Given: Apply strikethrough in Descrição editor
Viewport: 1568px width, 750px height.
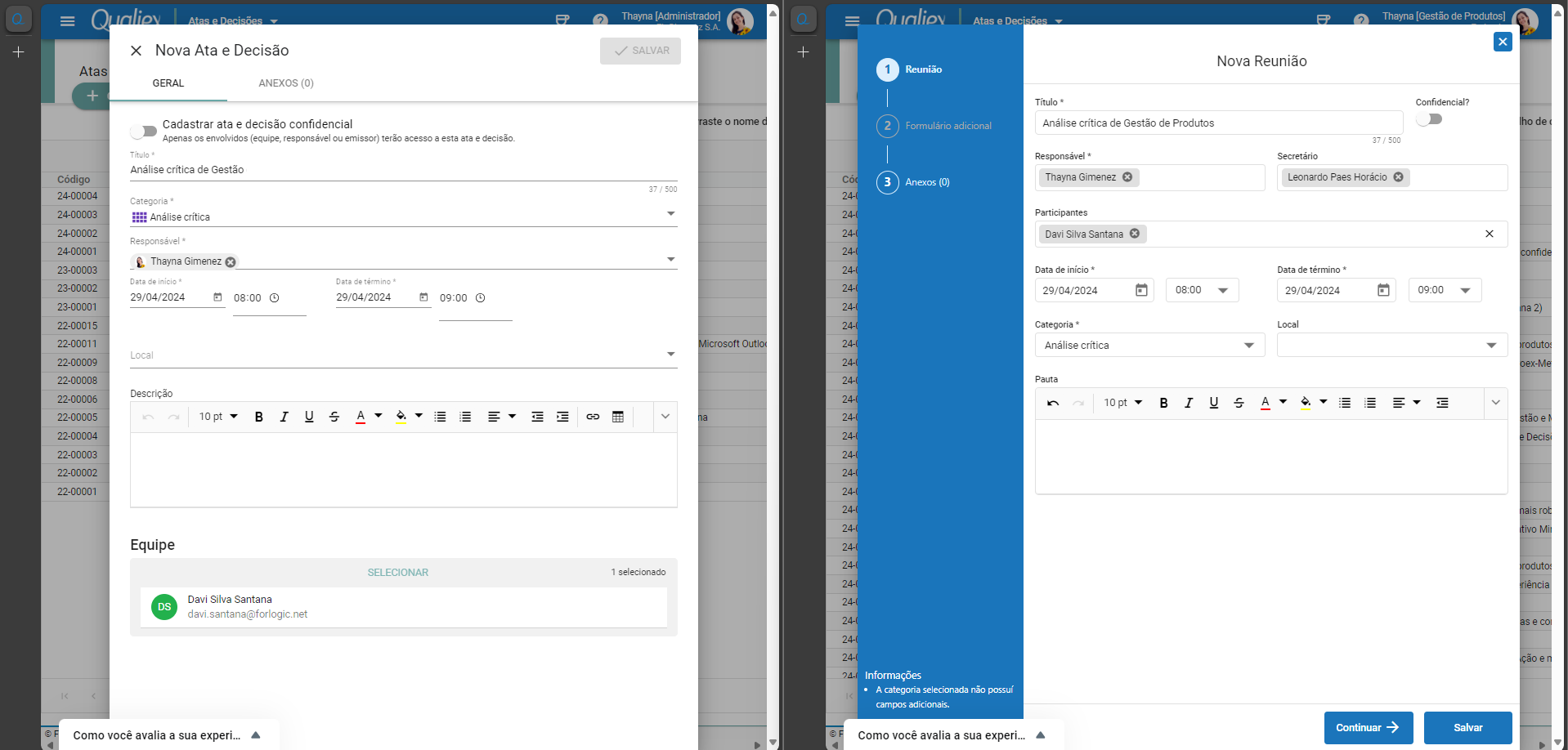Looking at the screenshot, I should [334, 417].
